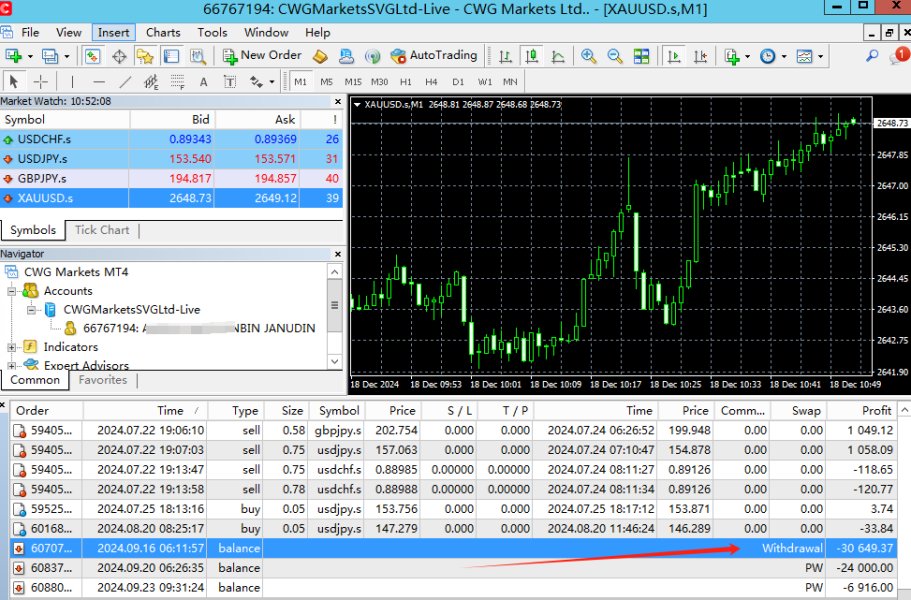
Task: Open the chart Templates dropdown
Action: pos(804,56)
